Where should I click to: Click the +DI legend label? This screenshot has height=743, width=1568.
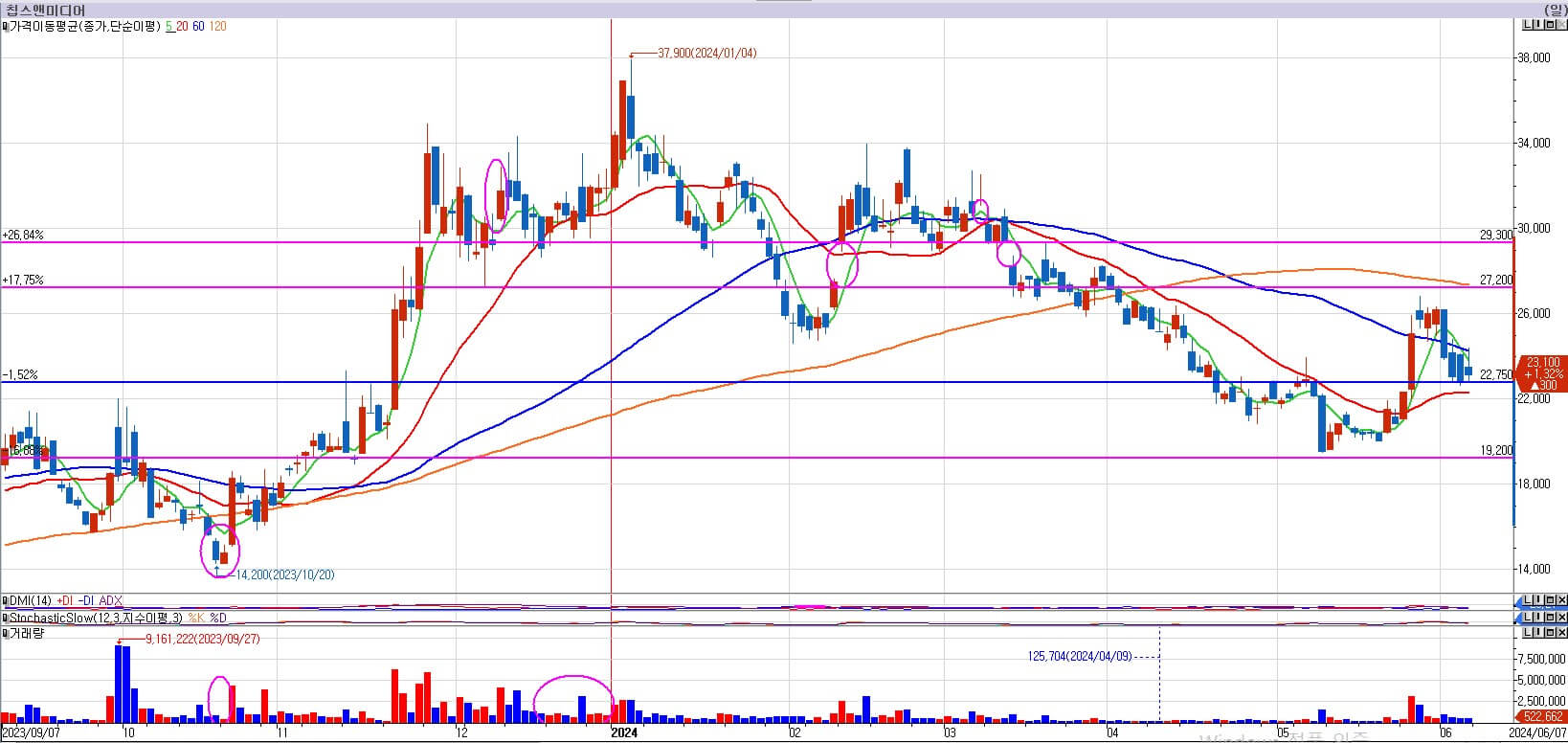tap(65, 600)
